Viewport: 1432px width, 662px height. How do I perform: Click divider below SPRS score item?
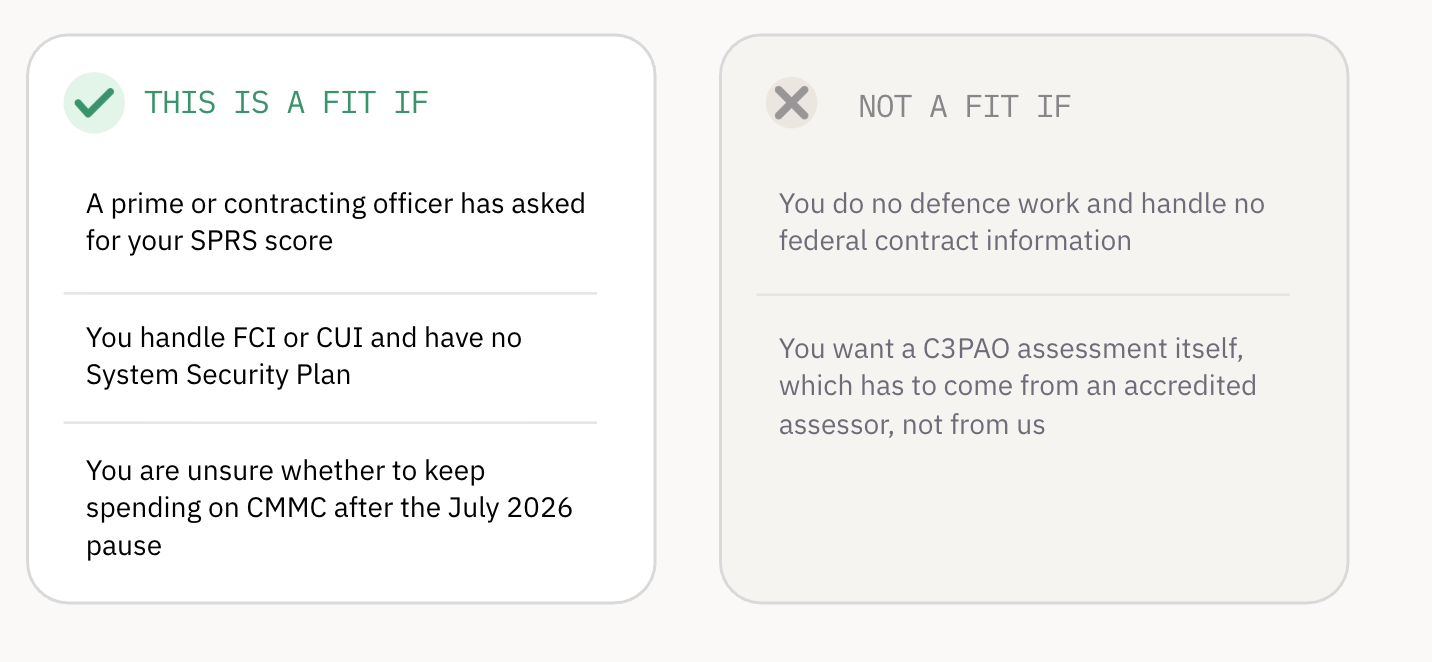(x=330, y=293)
